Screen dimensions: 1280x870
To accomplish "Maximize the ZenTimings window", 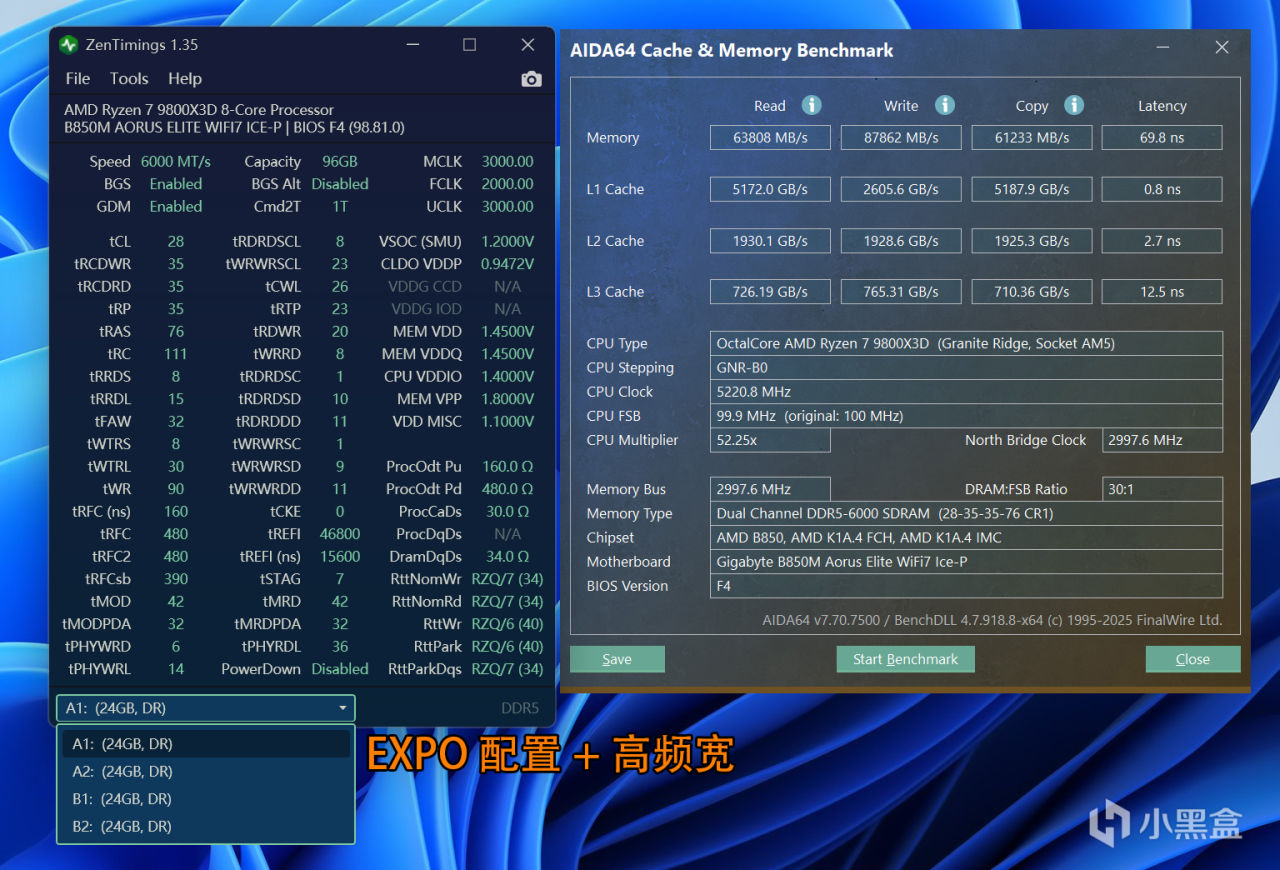I will click(x=469, y=45).
